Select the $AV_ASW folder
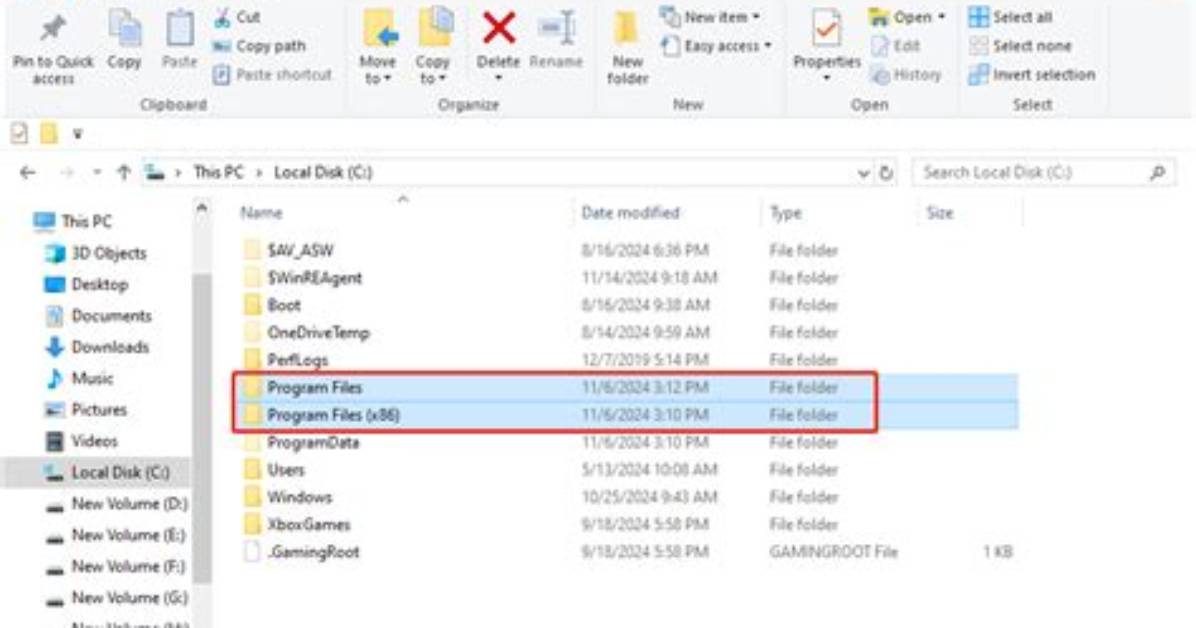 [x=288, y=250]
